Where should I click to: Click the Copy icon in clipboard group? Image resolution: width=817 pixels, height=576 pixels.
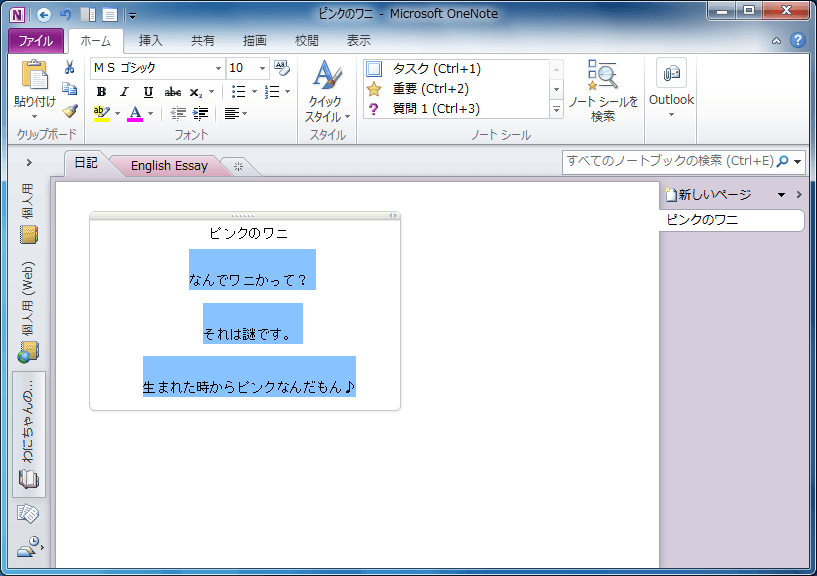coord(69,89)
